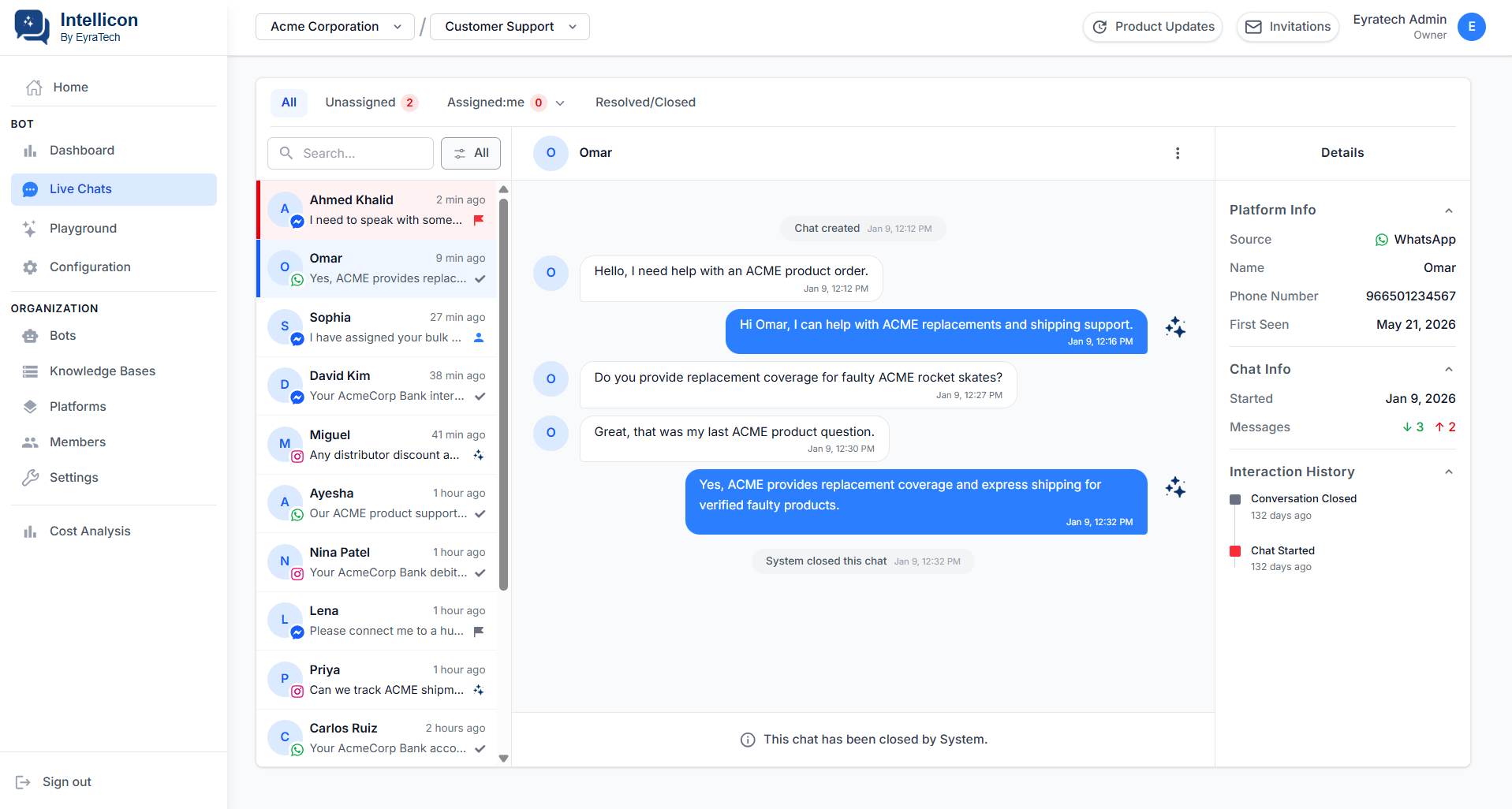The width and height of the screenshot is (1512, 809).
Task: Switch to the Resolved/Closed tab
Action: coord(645,103)
